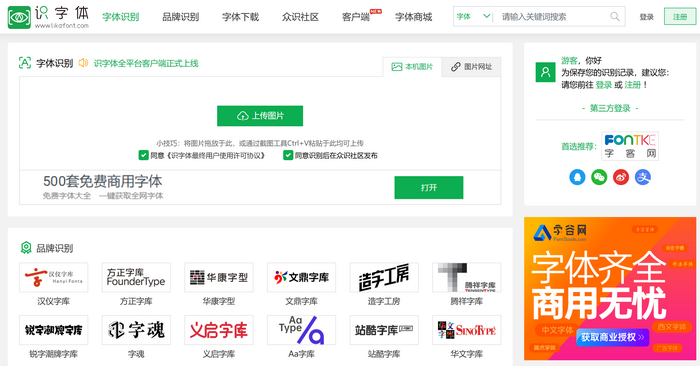Click the search magnifier icon
Screen dimensions: 700x366
coord(615,17)
